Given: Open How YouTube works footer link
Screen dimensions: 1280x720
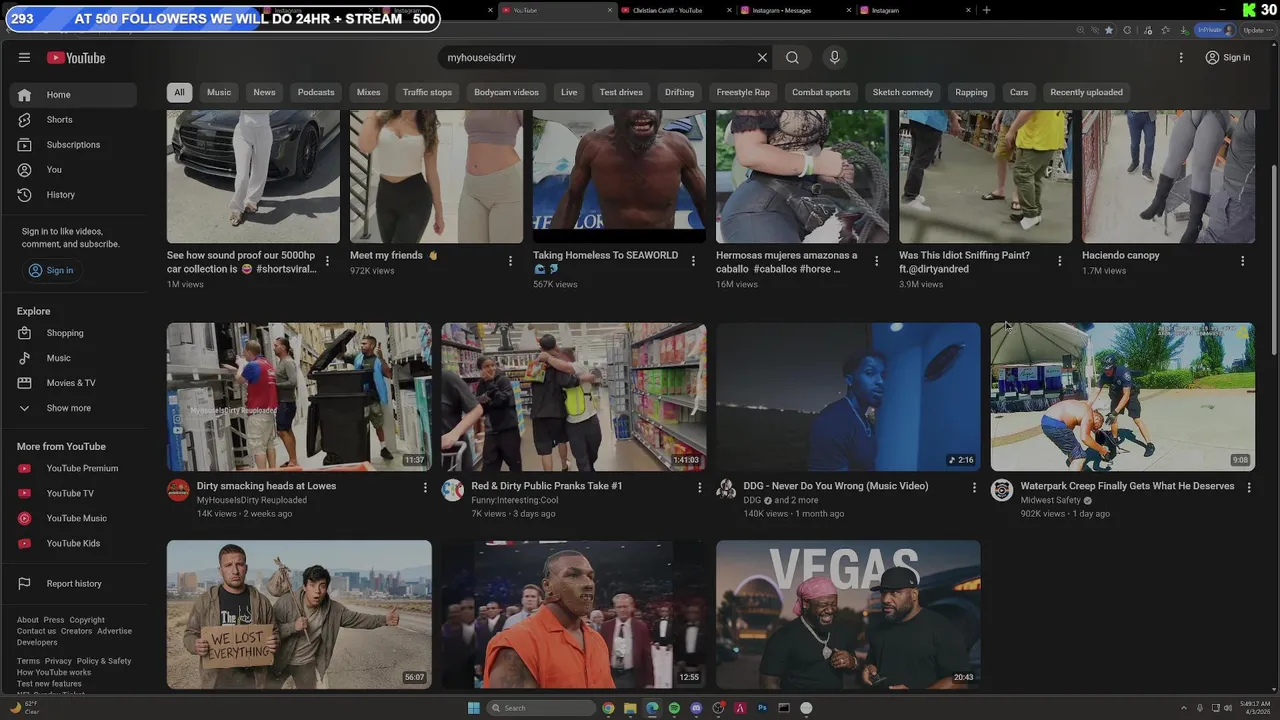Looking at the screenshot, I should tap(54, 672).
